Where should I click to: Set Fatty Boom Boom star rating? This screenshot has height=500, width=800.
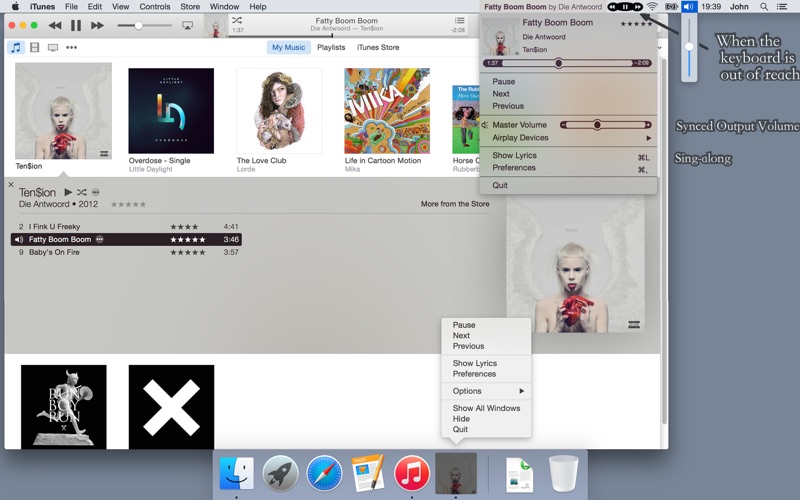[x=188, y=239]
